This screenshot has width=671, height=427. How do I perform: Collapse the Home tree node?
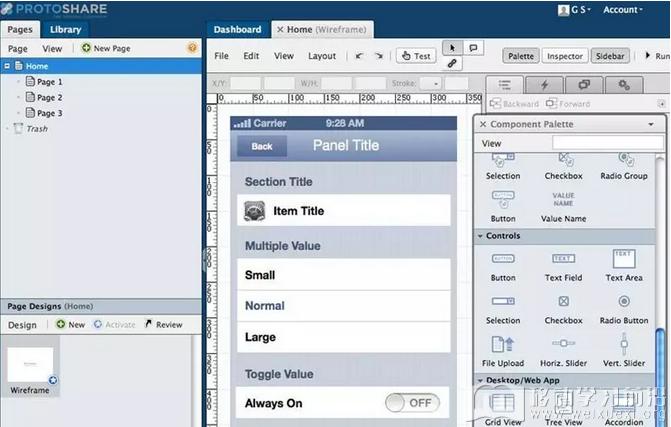(x=7, y=66)
